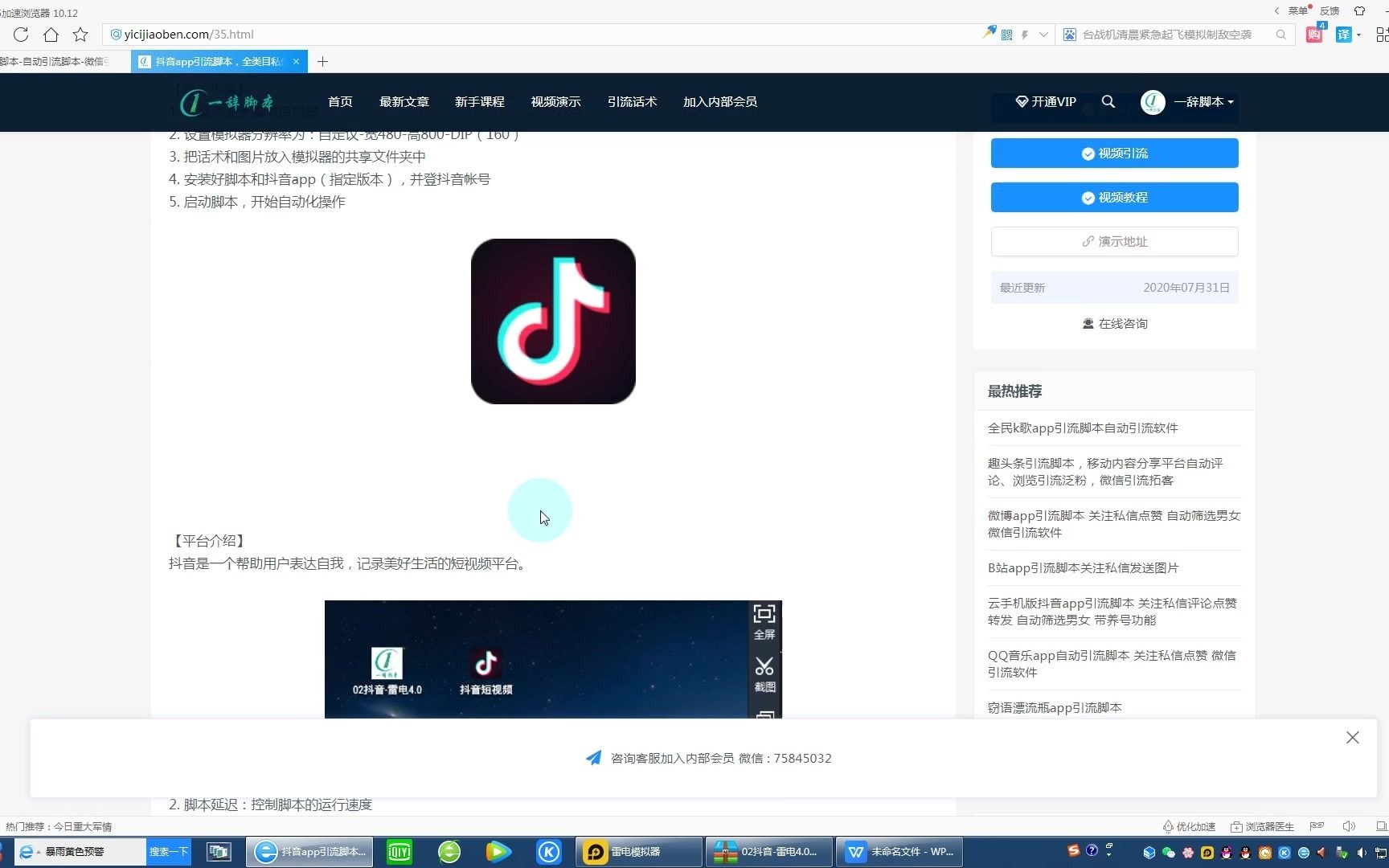Viewport: 1389px width, 868px height.
Task: Open the browser 菜单 menu
Action: click(x=1298, y=10)
